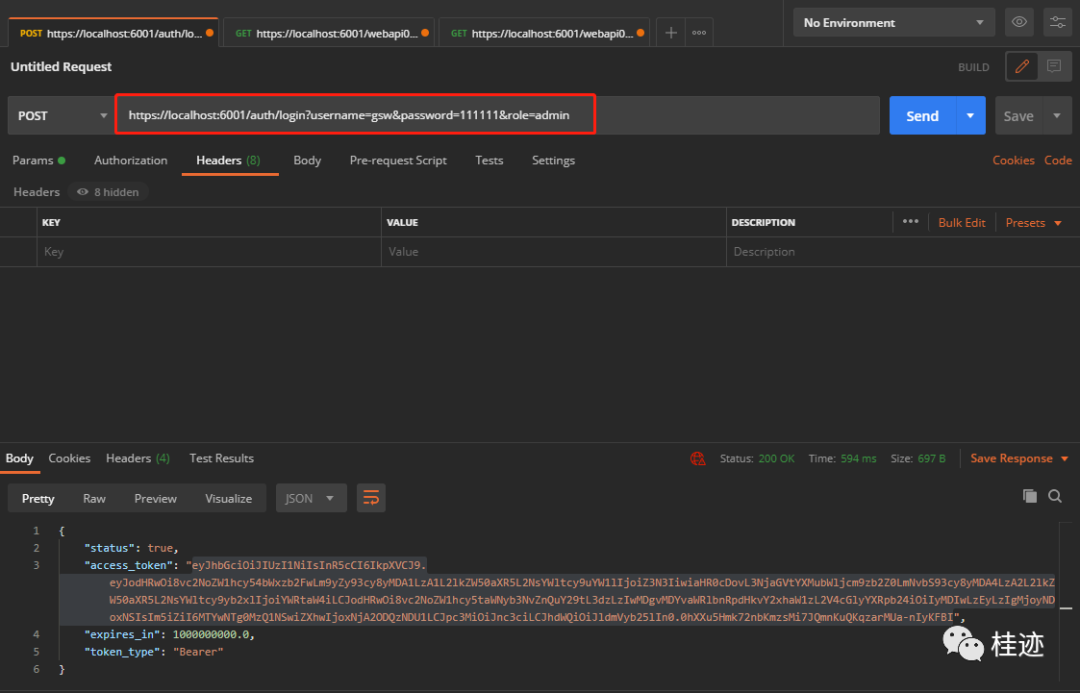Expand the Save Response dropdown
1080x693 pixels.
point(1019,459)
